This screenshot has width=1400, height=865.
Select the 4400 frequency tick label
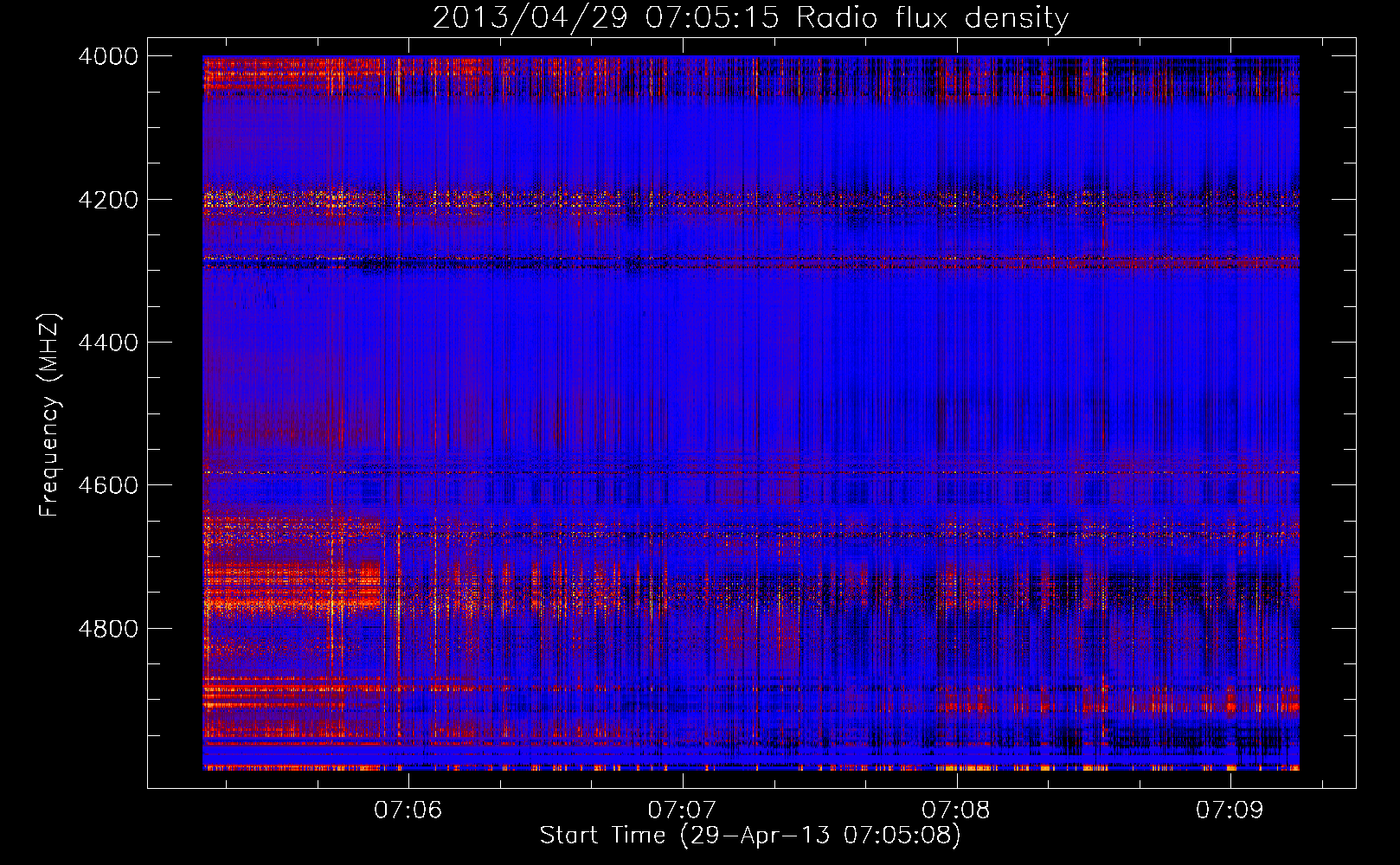[x=108, y=343]
